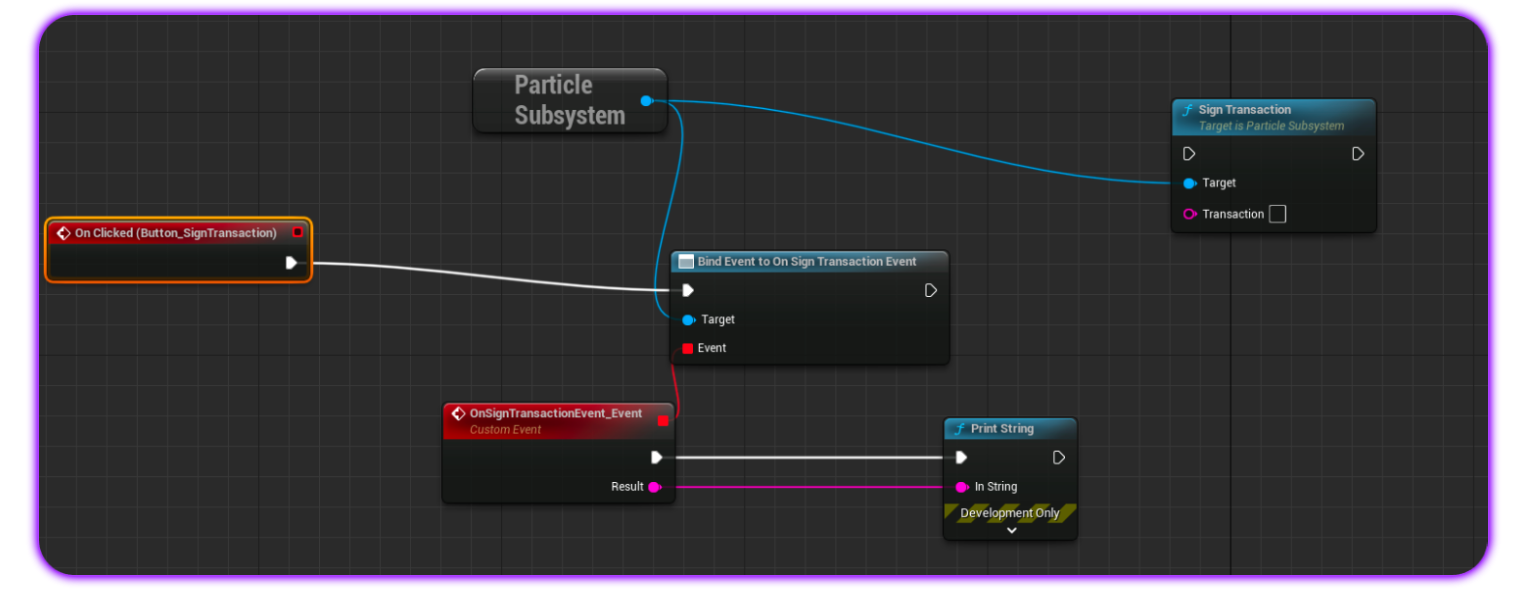
Task: Click the On Clicked event diamond icon
Action: (x=63, y=233)
